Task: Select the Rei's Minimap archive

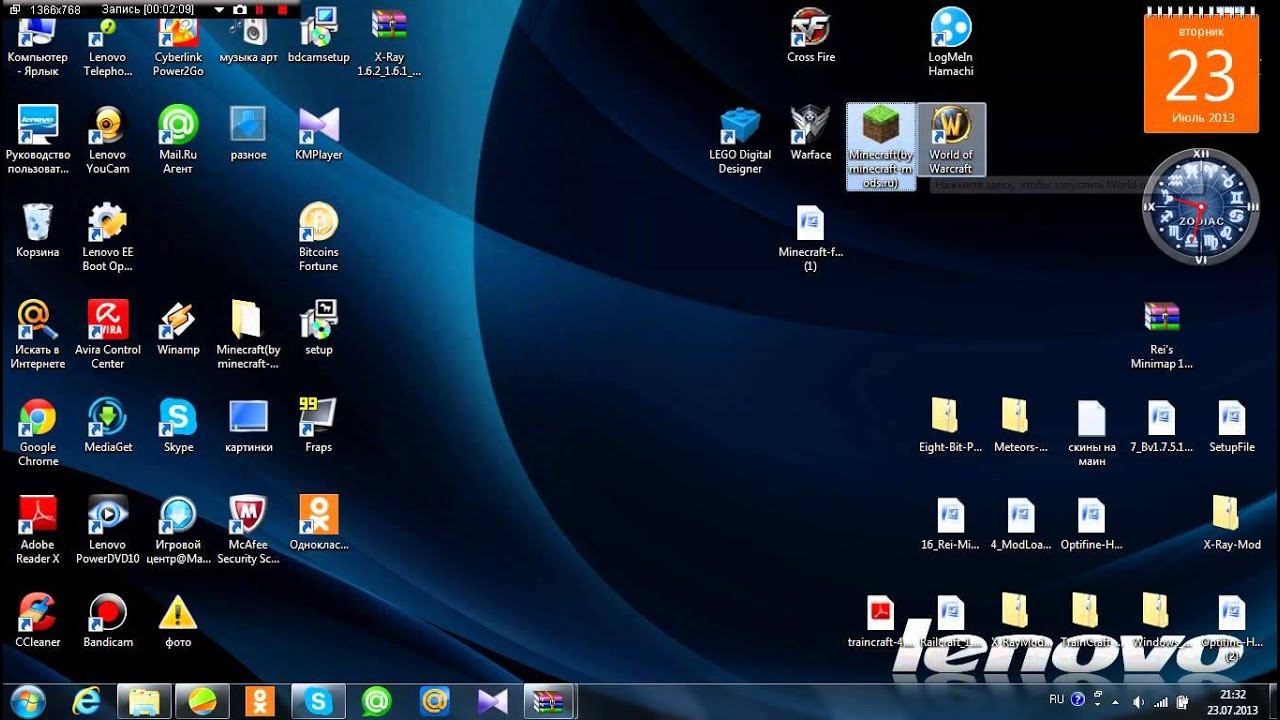Action: click(x=1162, y=335)
